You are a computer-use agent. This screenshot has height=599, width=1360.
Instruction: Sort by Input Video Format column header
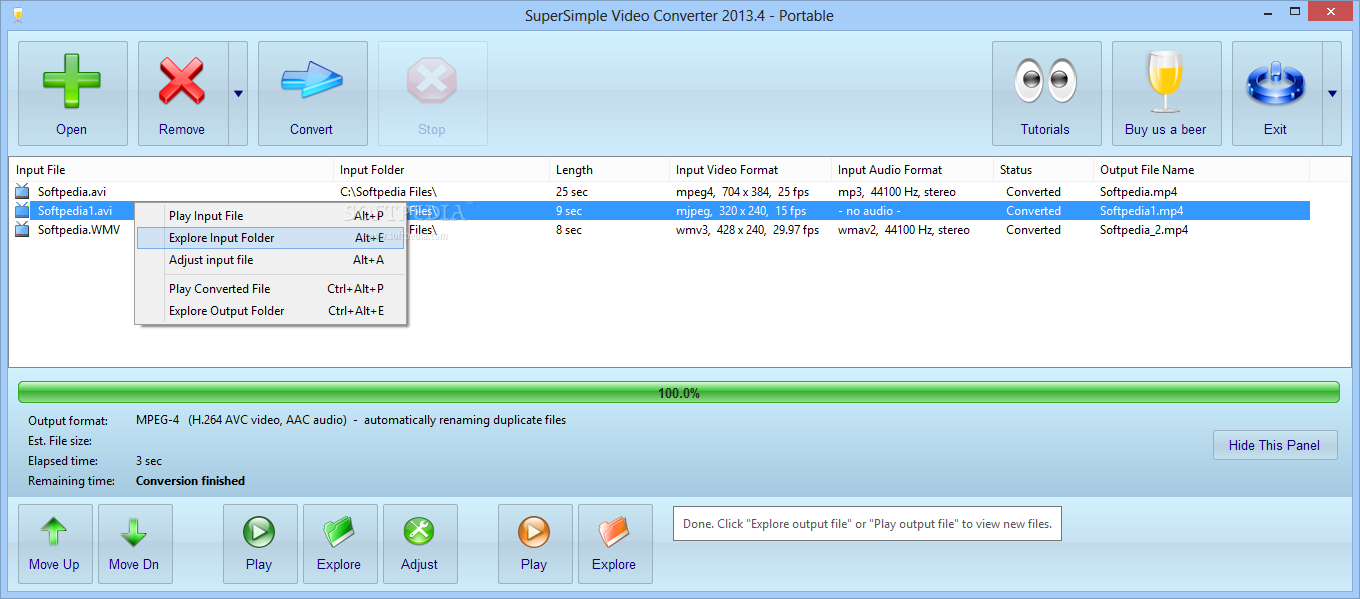(751, 170)
